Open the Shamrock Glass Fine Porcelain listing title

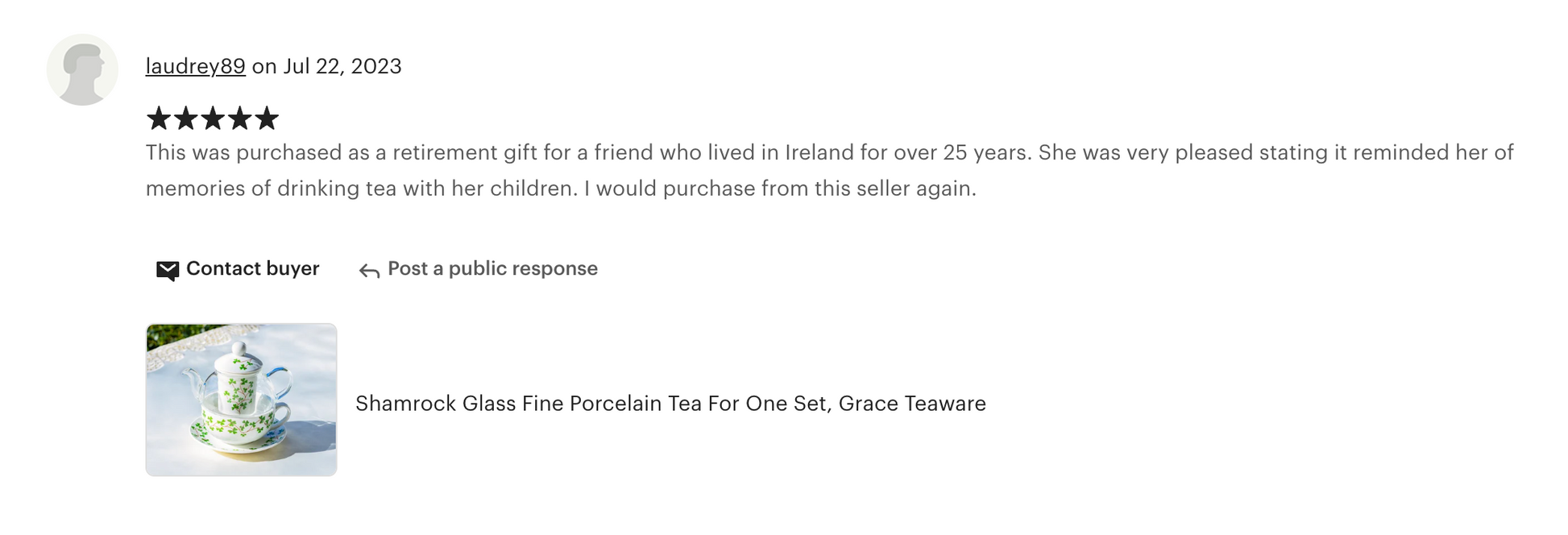[x=670, y=404]
